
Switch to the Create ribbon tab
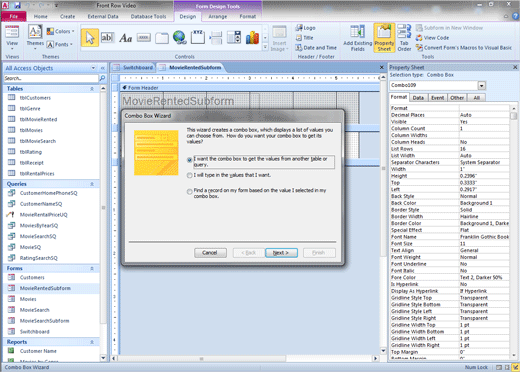pos(68,16)
